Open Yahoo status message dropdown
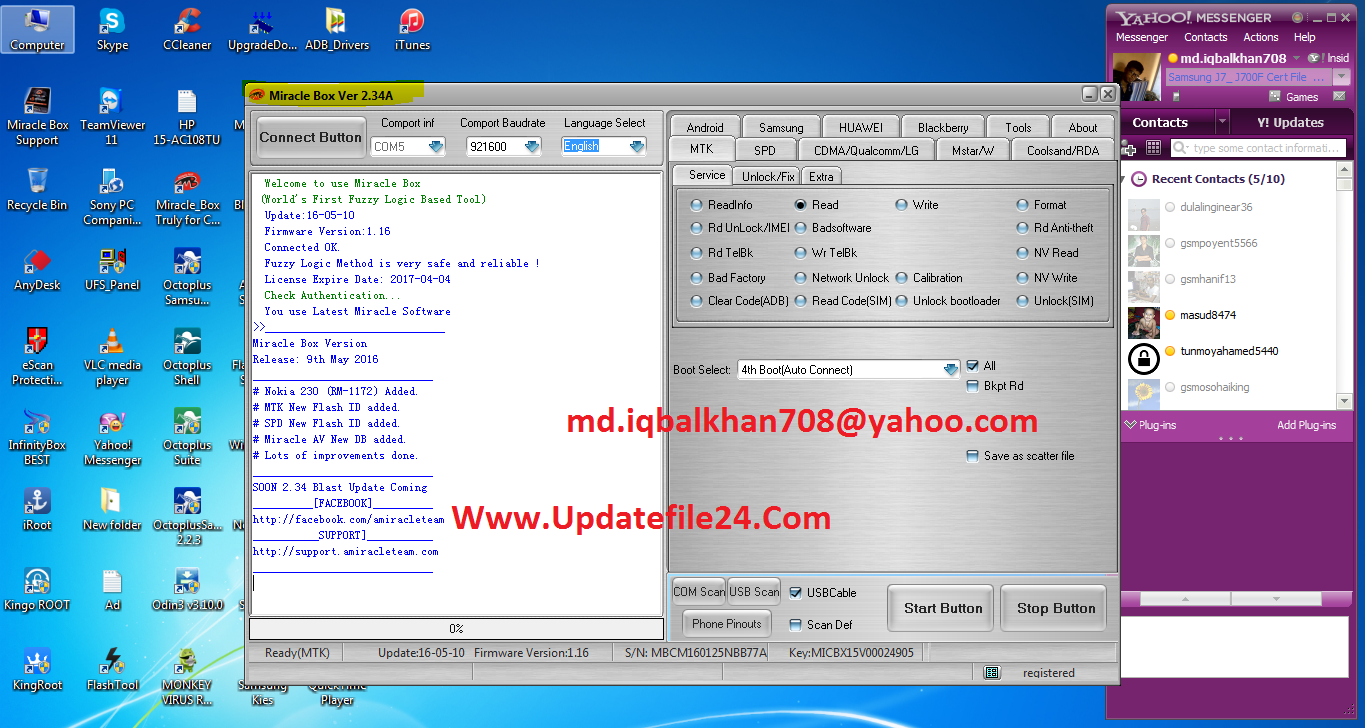Image resolution: width=1365 pixels, height=728 pixels. [1343, 77]
